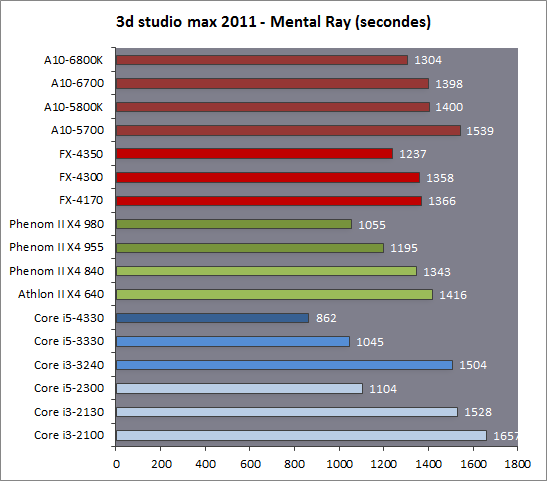Image resolution: width=547 pixels, height=481 pixels.
Task: Select the Phenom II X4 980 label
Action: pos(57,224)
